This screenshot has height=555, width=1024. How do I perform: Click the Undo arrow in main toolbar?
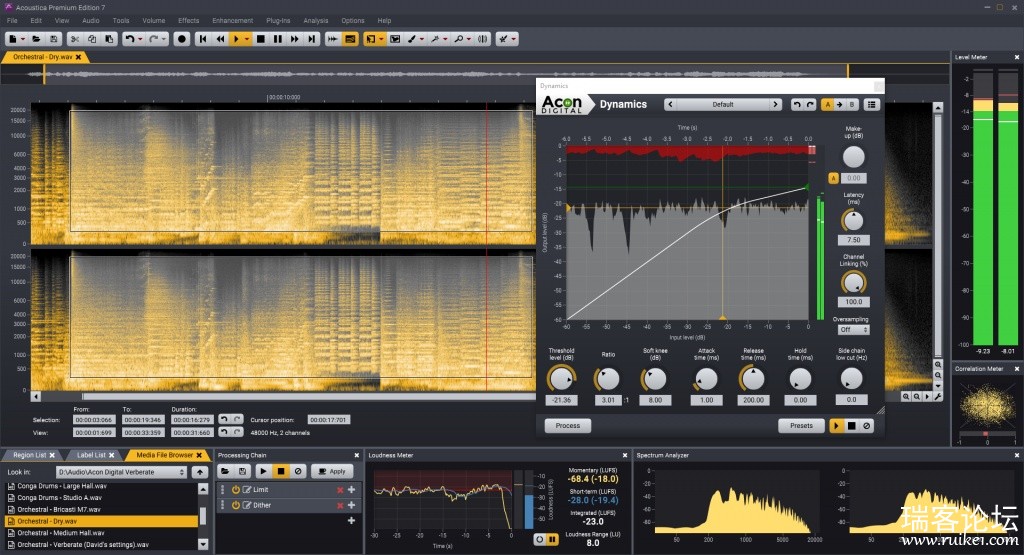(x=129, y=39)
